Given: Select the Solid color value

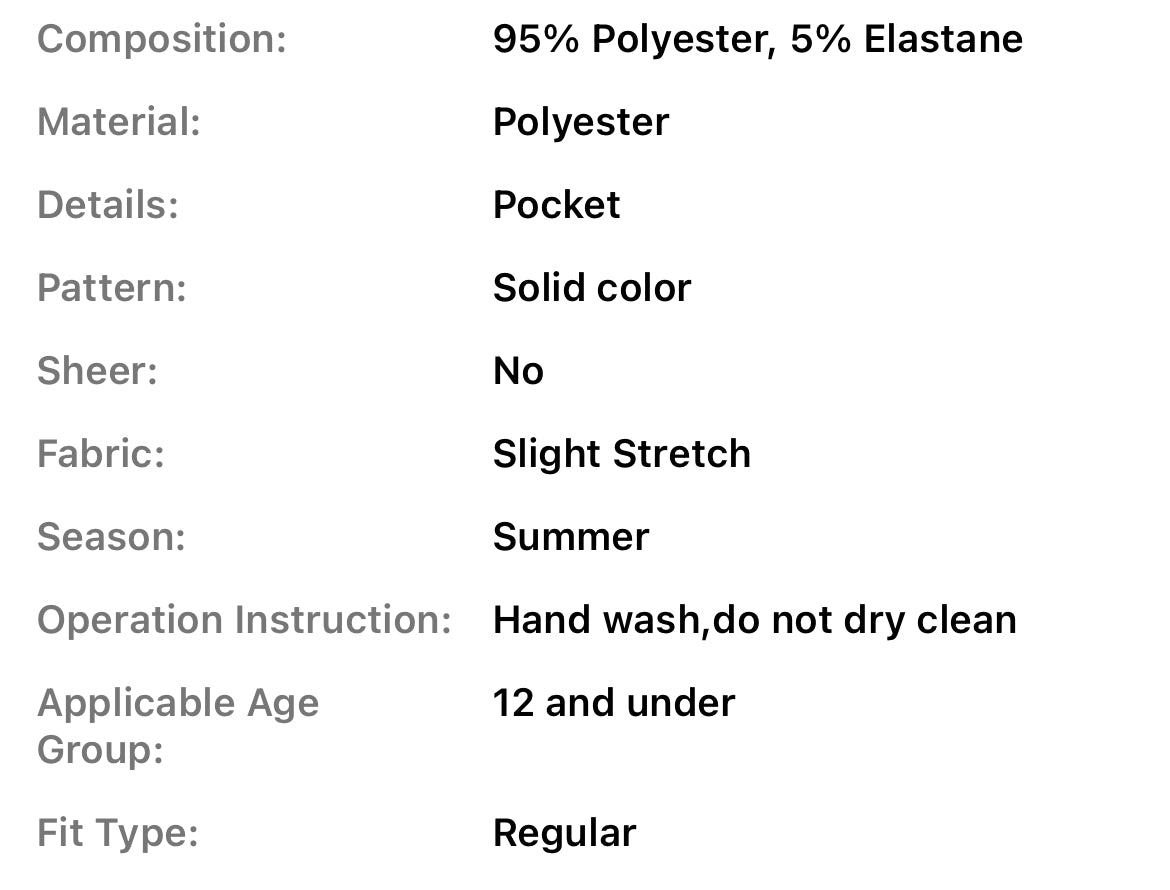Looking at the screenshot, I should click(591, 289).
